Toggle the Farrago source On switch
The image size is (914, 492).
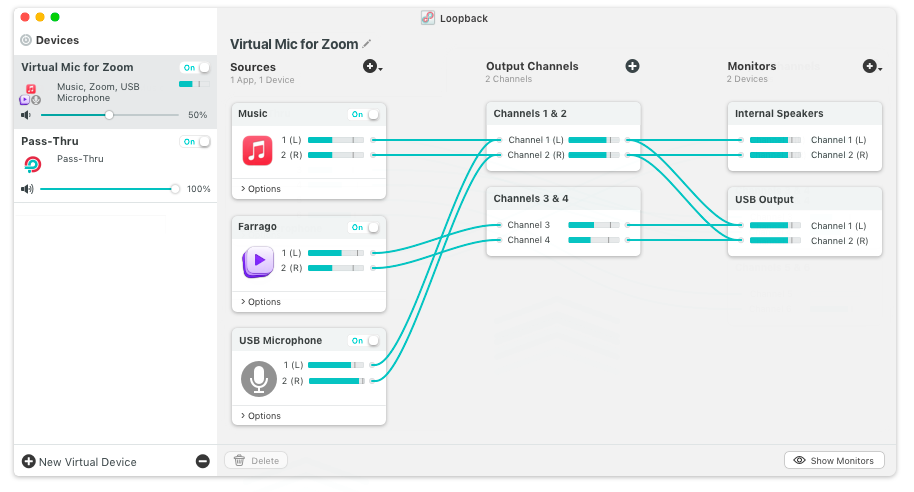[364, 227]
